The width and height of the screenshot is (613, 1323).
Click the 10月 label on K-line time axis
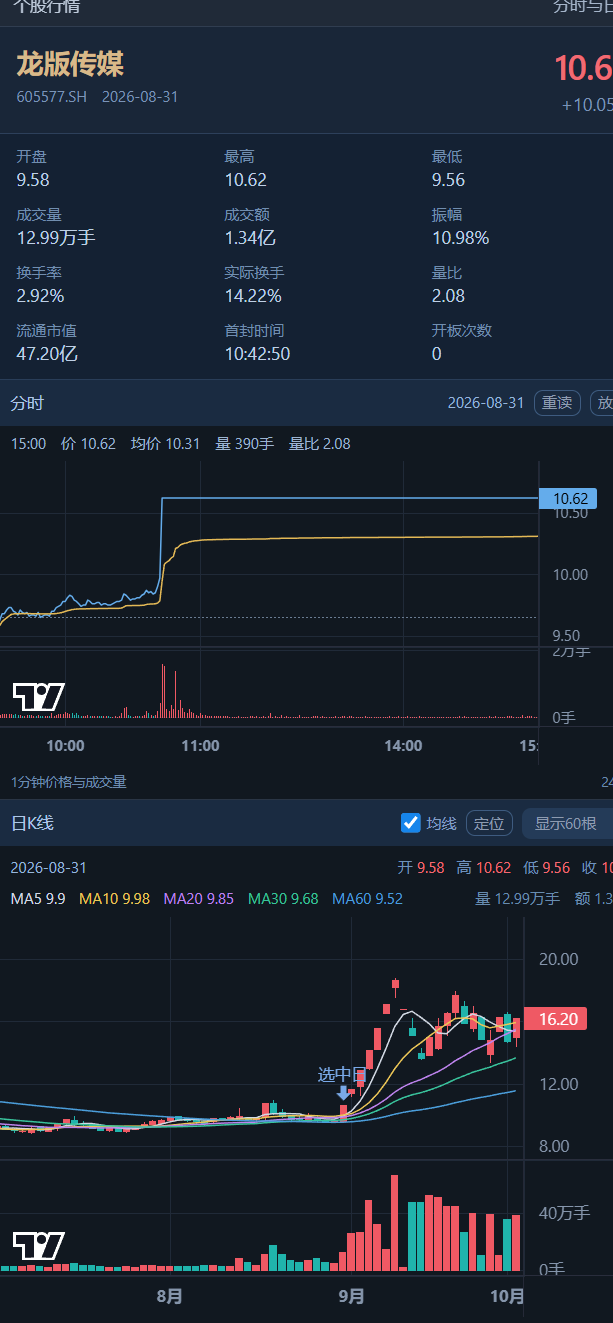point(508,1297)
